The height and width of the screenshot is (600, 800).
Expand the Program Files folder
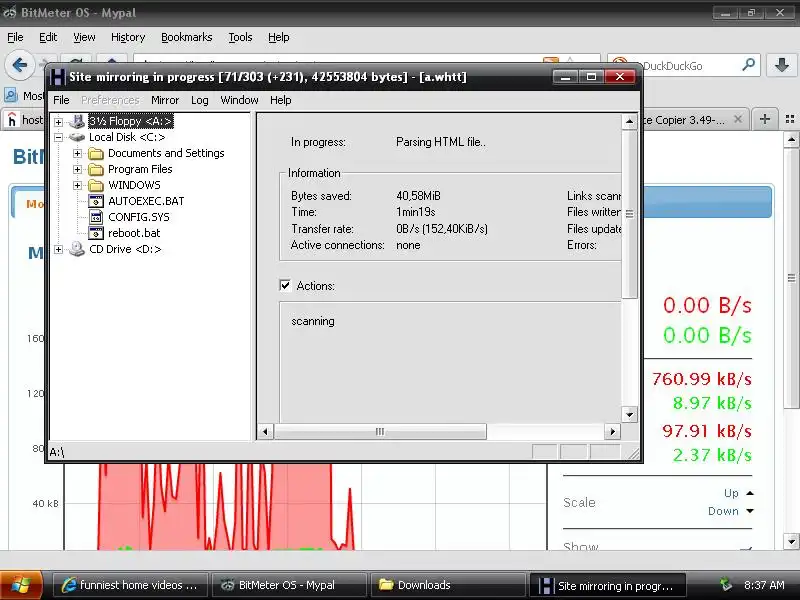tap(78, 169)
